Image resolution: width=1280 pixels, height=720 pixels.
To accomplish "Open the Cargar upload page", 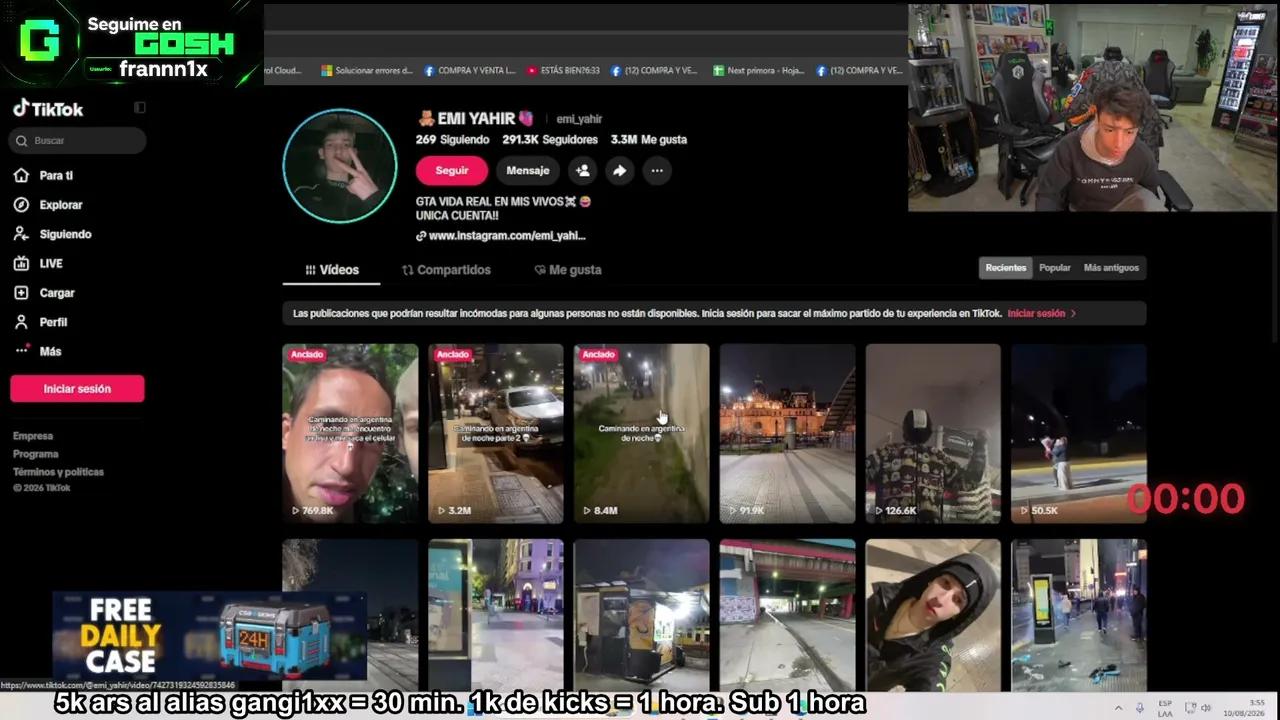I will pyautogui.click(x=45, y=293).
